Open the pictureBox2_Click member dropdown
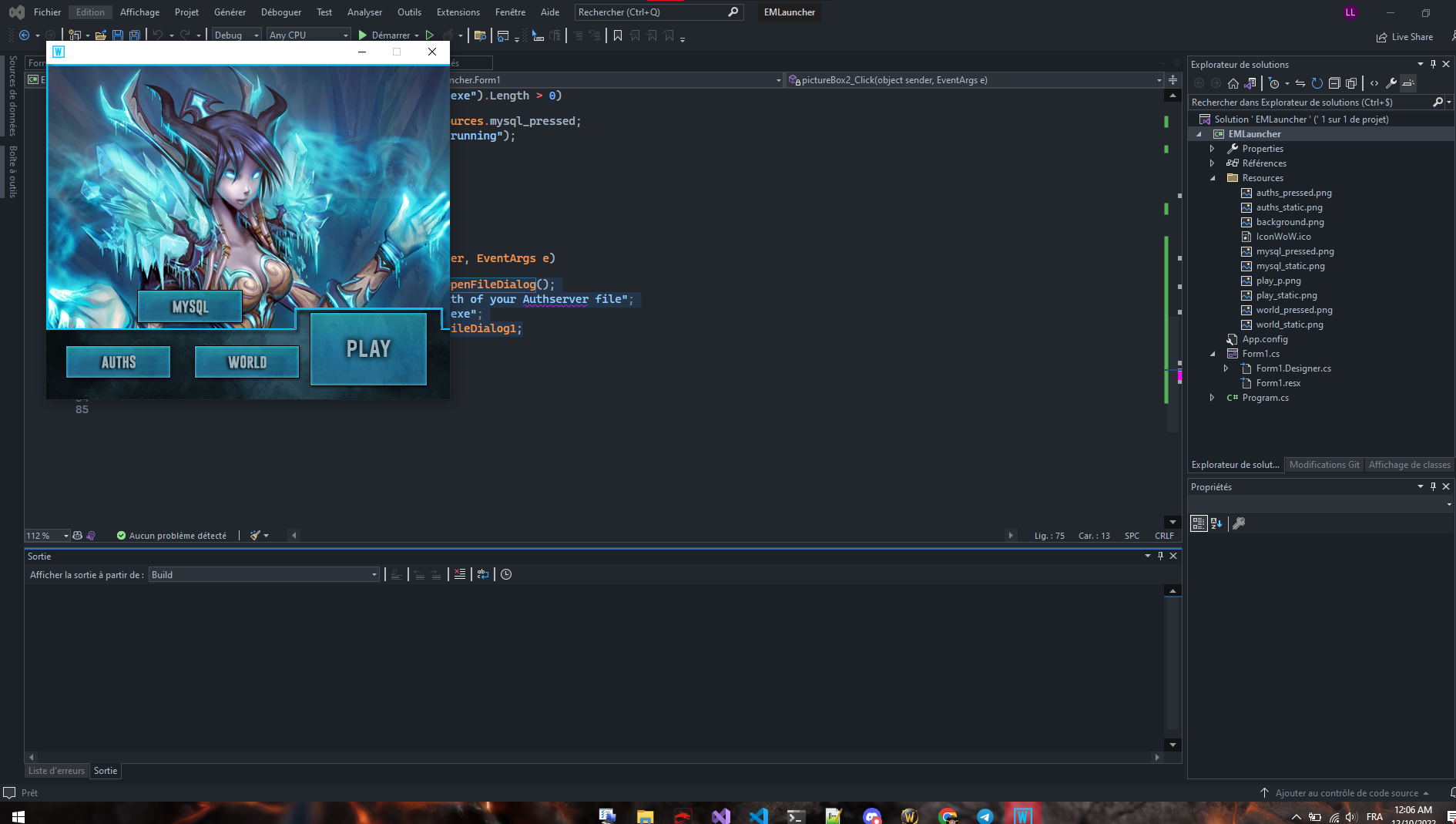This screenshot has width=1456, height=824. click(x=975, y=80)
